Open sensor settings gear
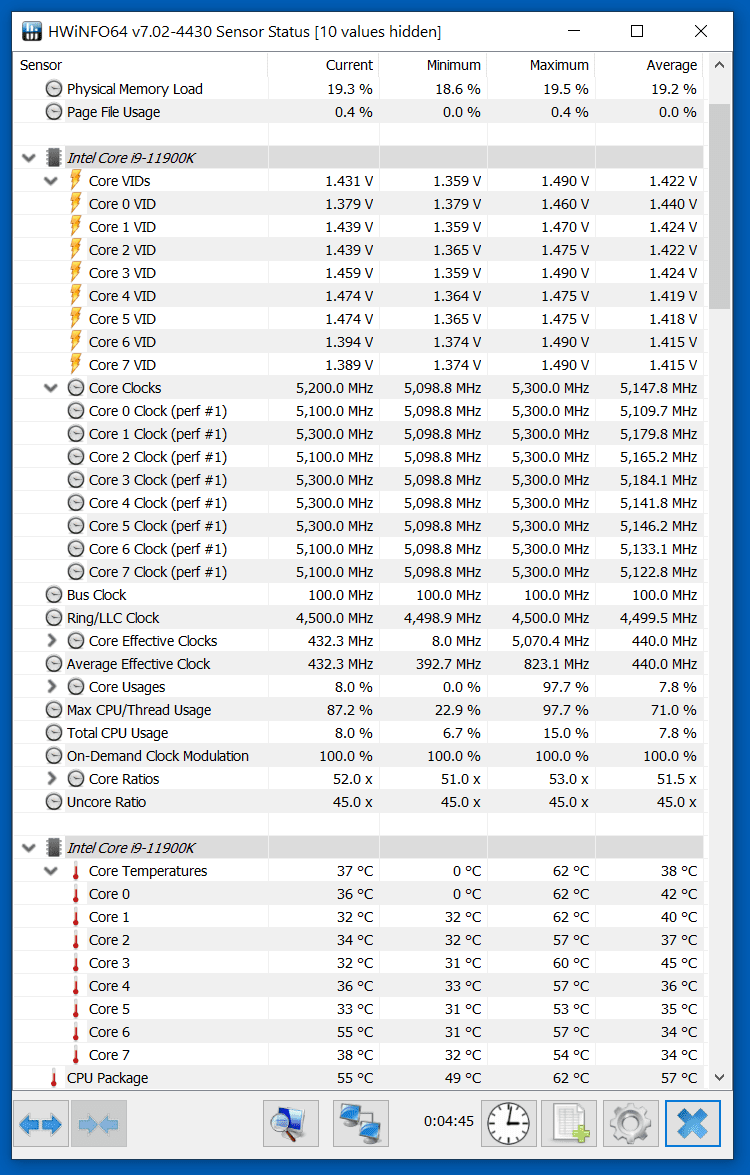The height and width of the screenshot is (1175, 750). click(x=631, y=1124)
